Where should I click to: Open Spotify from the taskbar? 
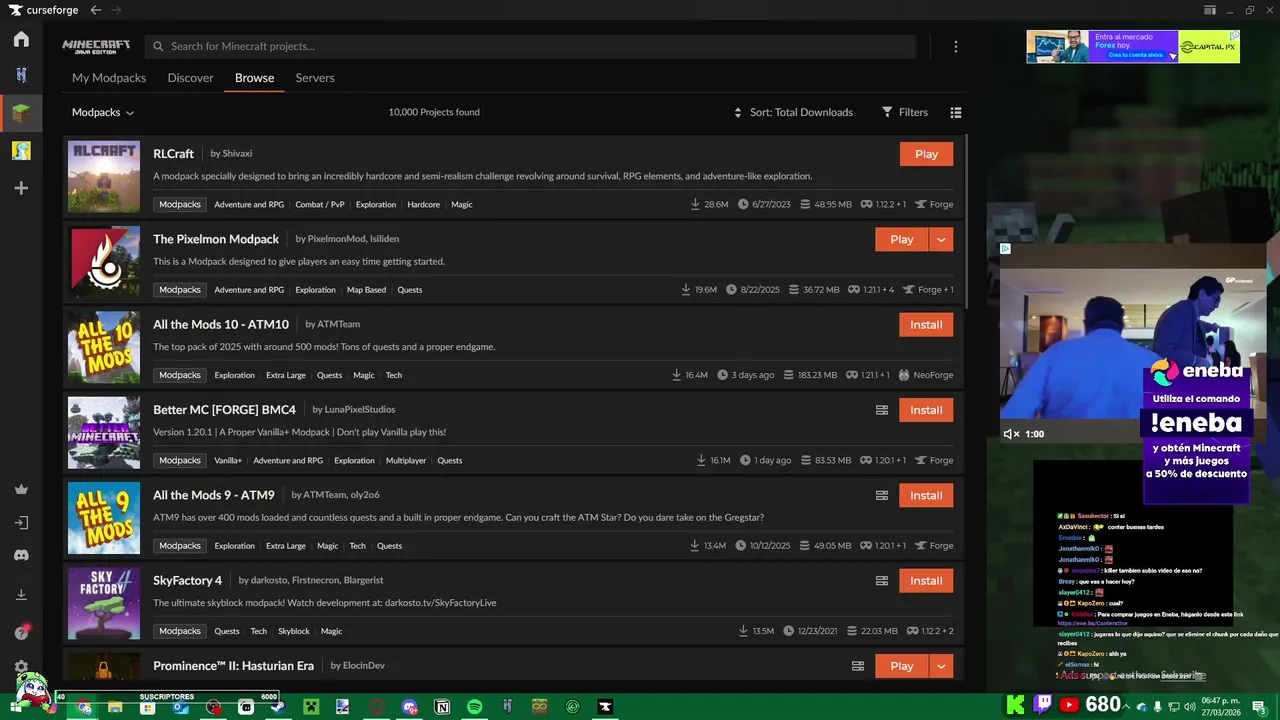[x=475, y=707]
